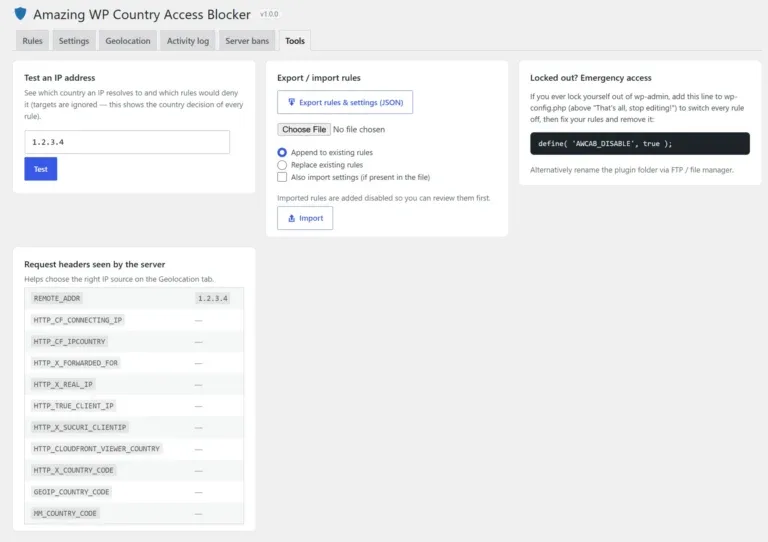Image resolution: width=768 pixels, height=542 pixels.
Task: Click Export rules & settings (JSON) button
Action: point(345,102)
